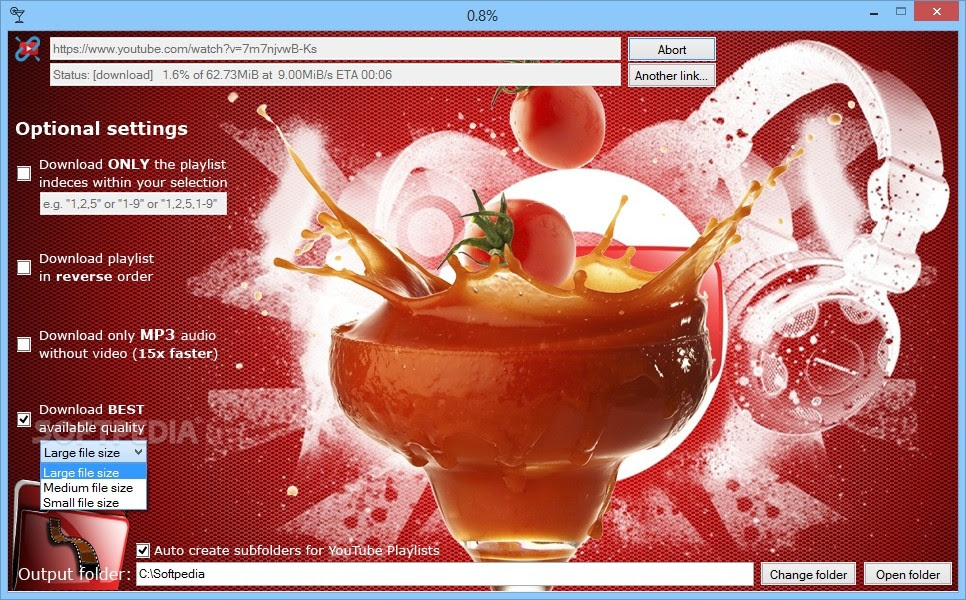Image resolution: width=966 pixels, height=600 pixels.
Task: Click the download Status text line
Action: (335, 75)
